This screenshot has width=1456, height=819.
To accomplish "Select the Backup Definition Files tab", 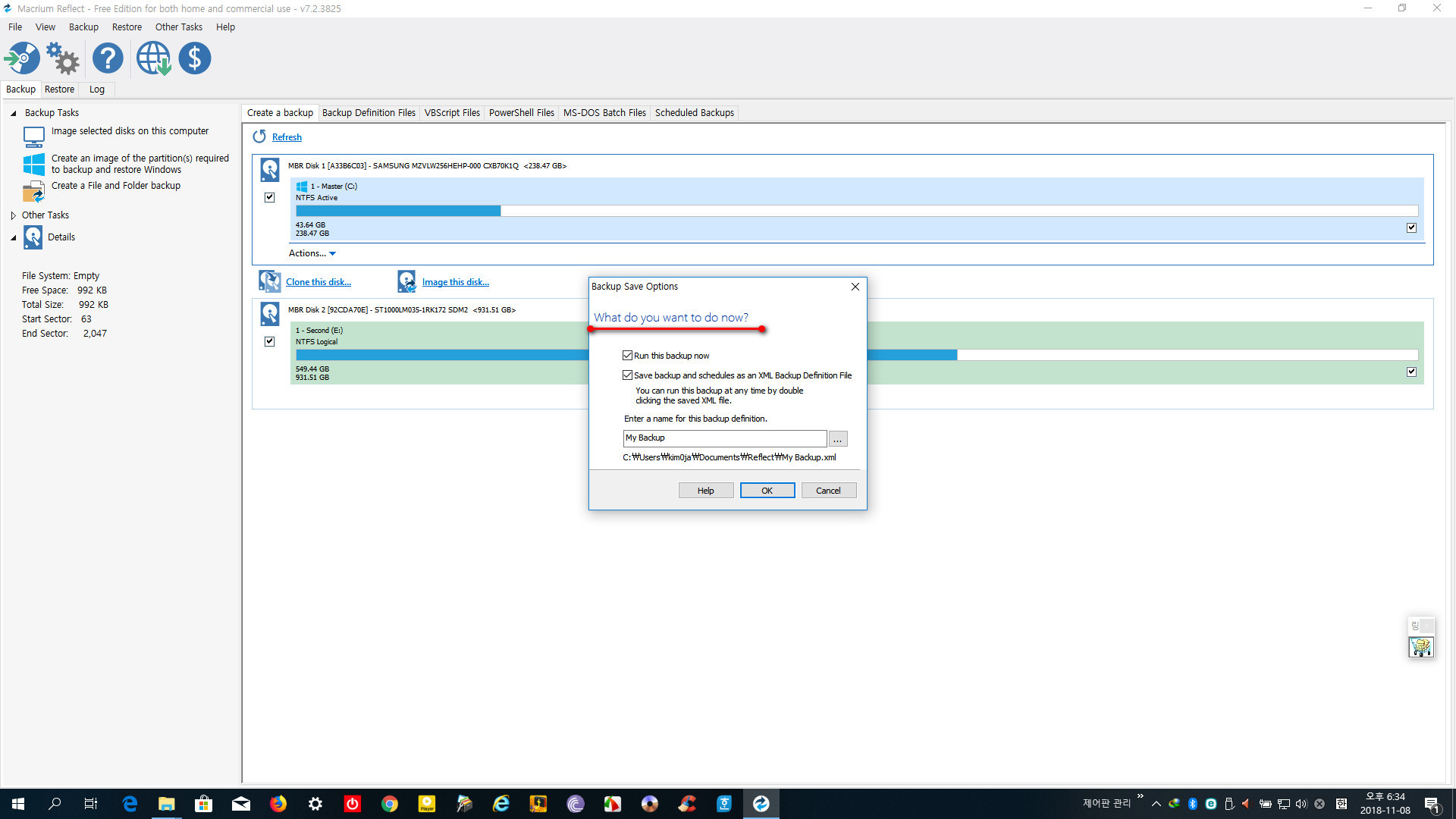I will click(368, 112).
